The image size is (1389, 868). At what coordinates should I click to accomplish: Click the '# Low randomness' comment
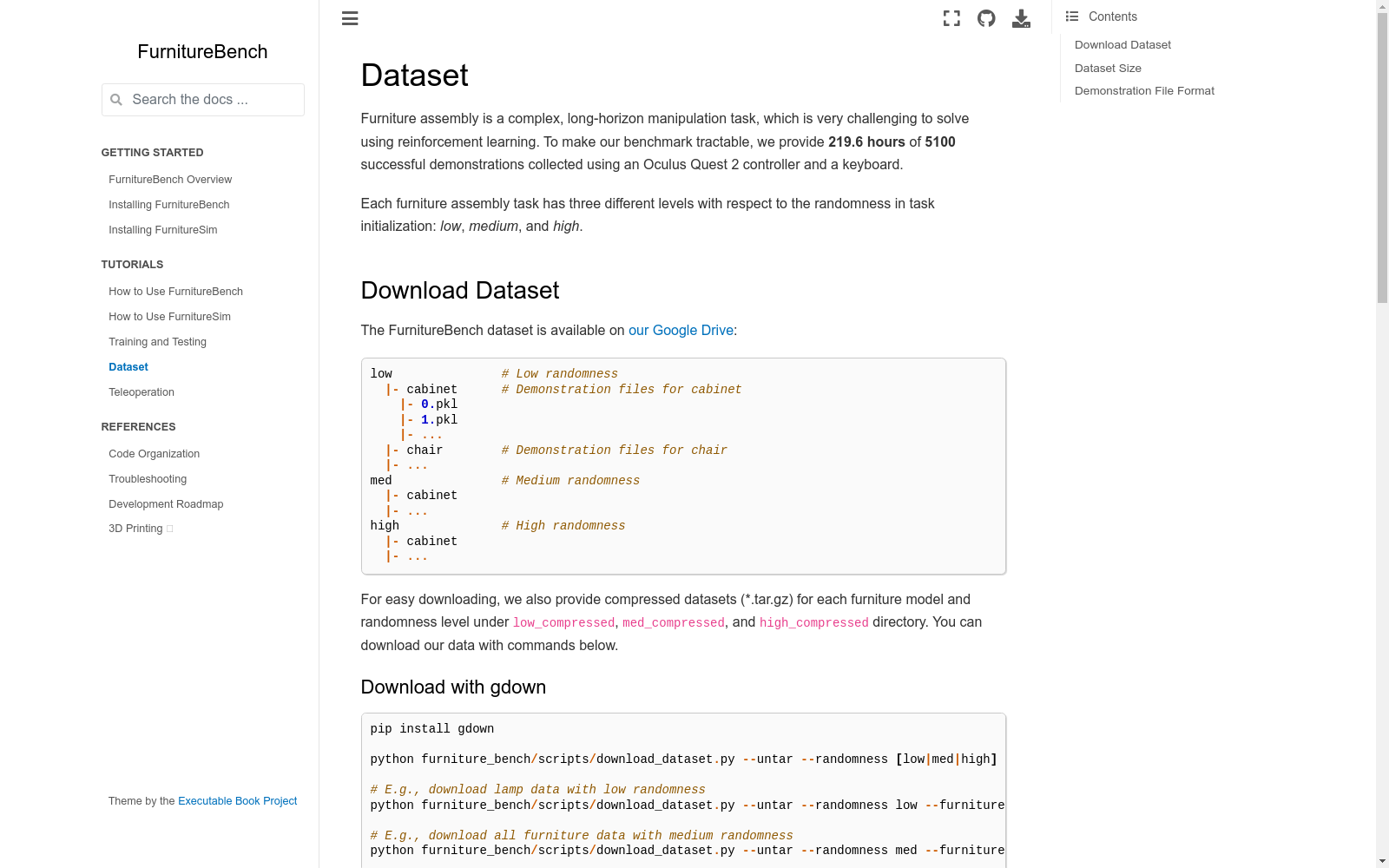pyautogui.click(x=560, y=374)
